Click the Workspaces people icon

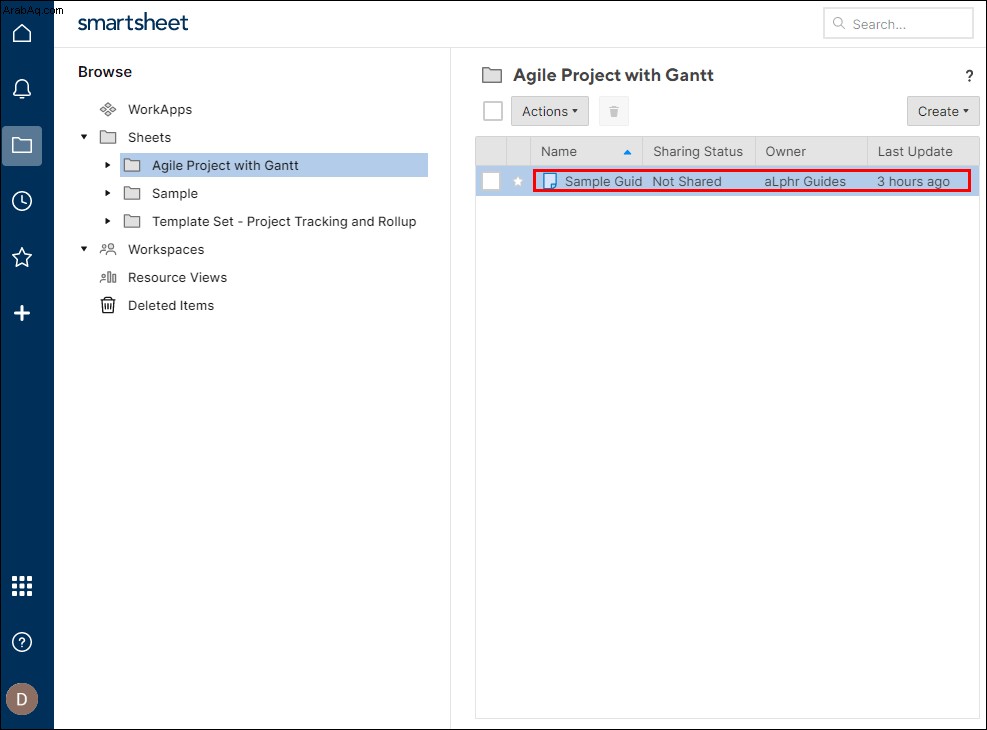tap(108, 249)
